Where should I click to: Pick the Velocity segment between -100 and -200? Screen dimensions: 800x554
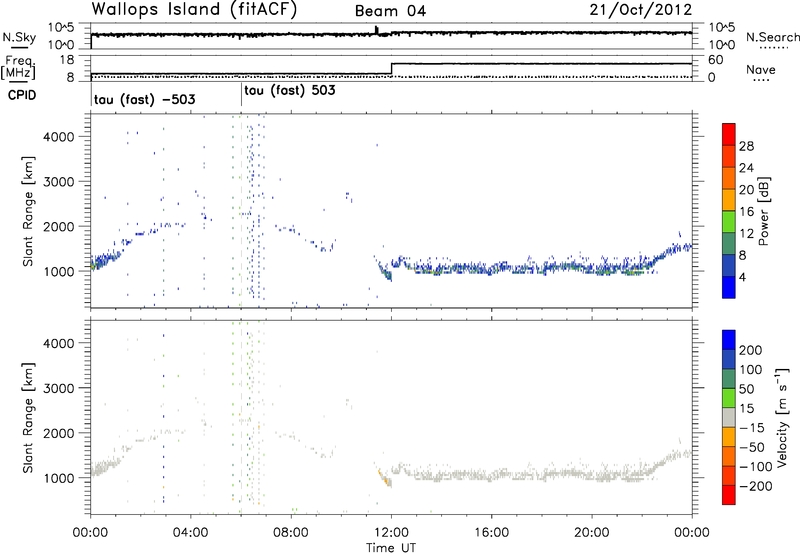point(729,476)
